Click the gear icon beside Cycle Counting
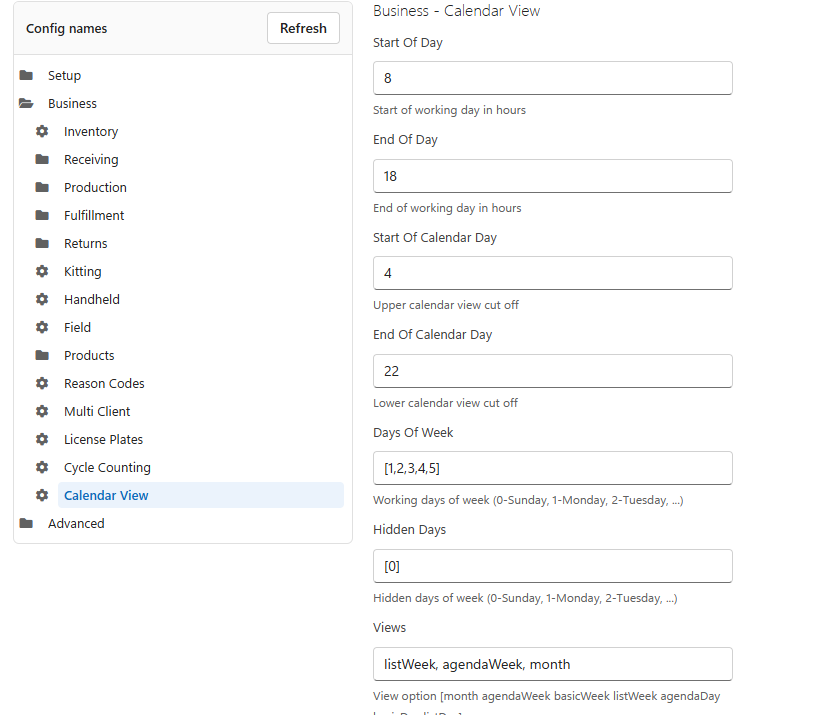The image size is (833, 715). pos(42,467)
